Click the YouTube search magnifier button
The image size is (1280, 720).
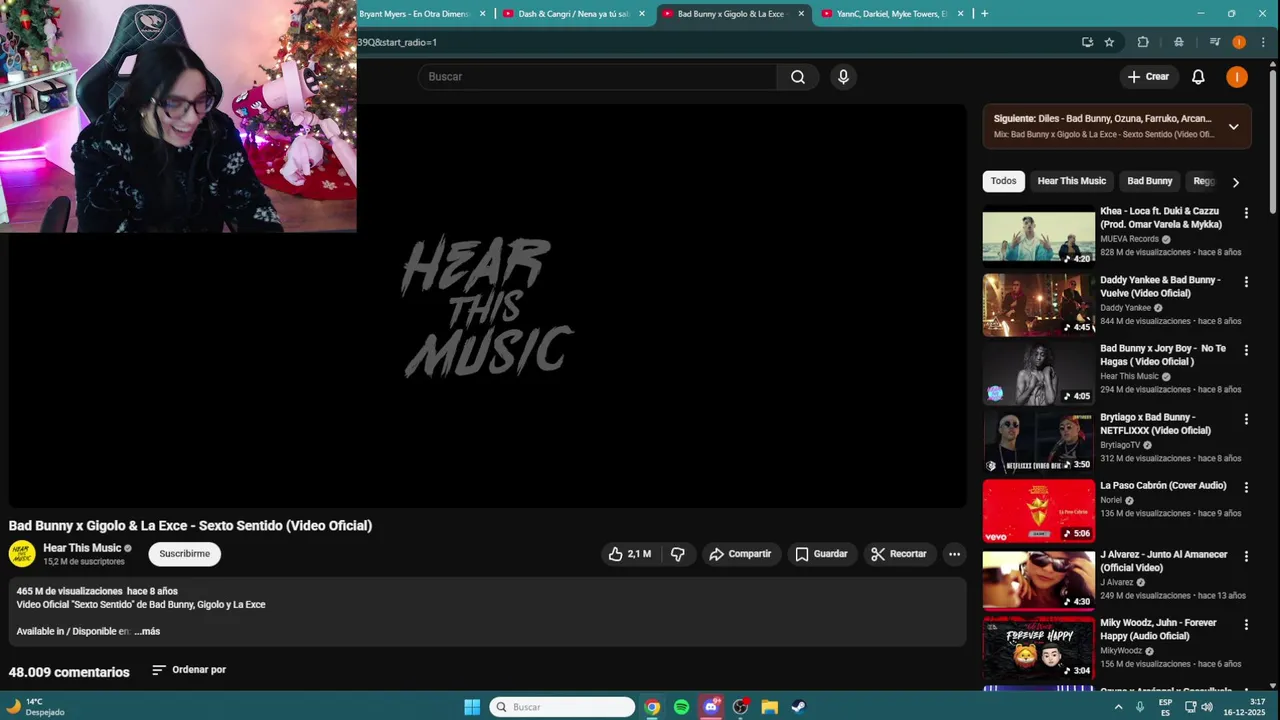pos(798,77)
